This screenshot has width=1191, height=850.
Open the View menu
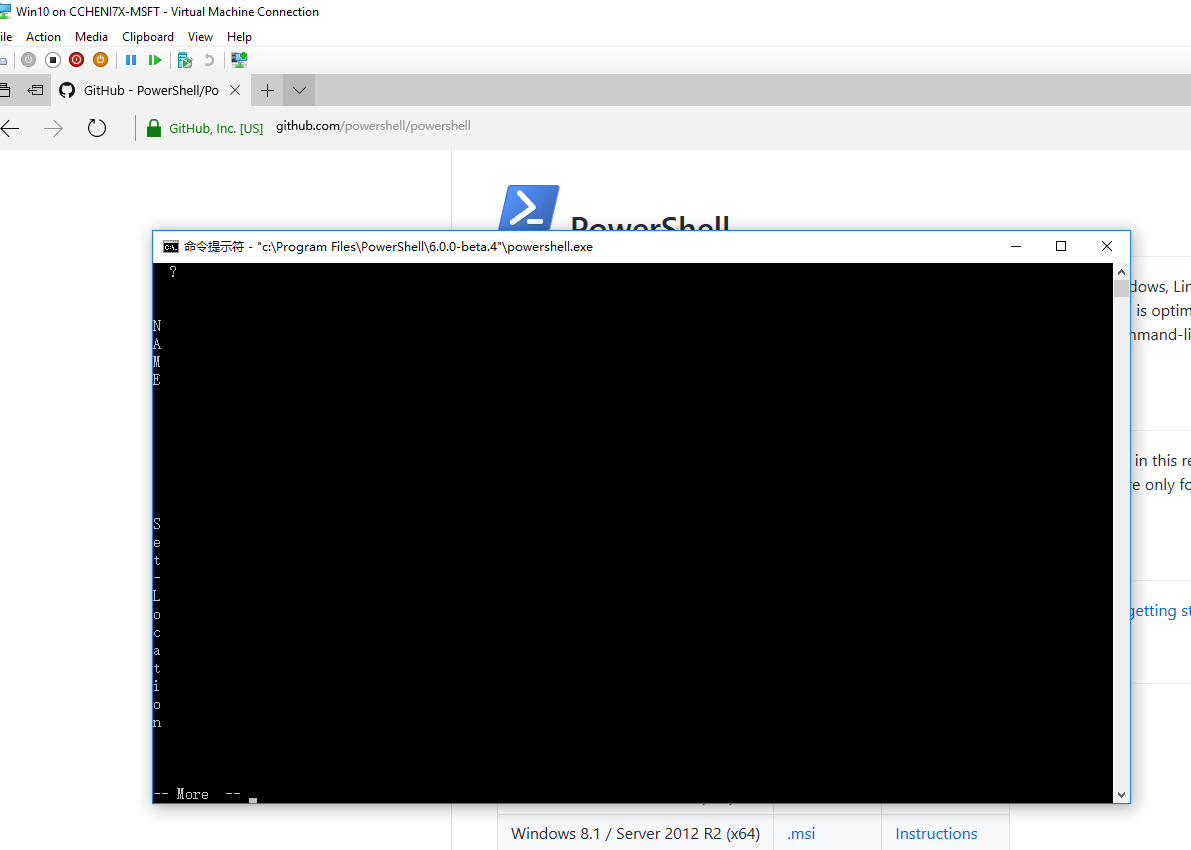(201, 36)
